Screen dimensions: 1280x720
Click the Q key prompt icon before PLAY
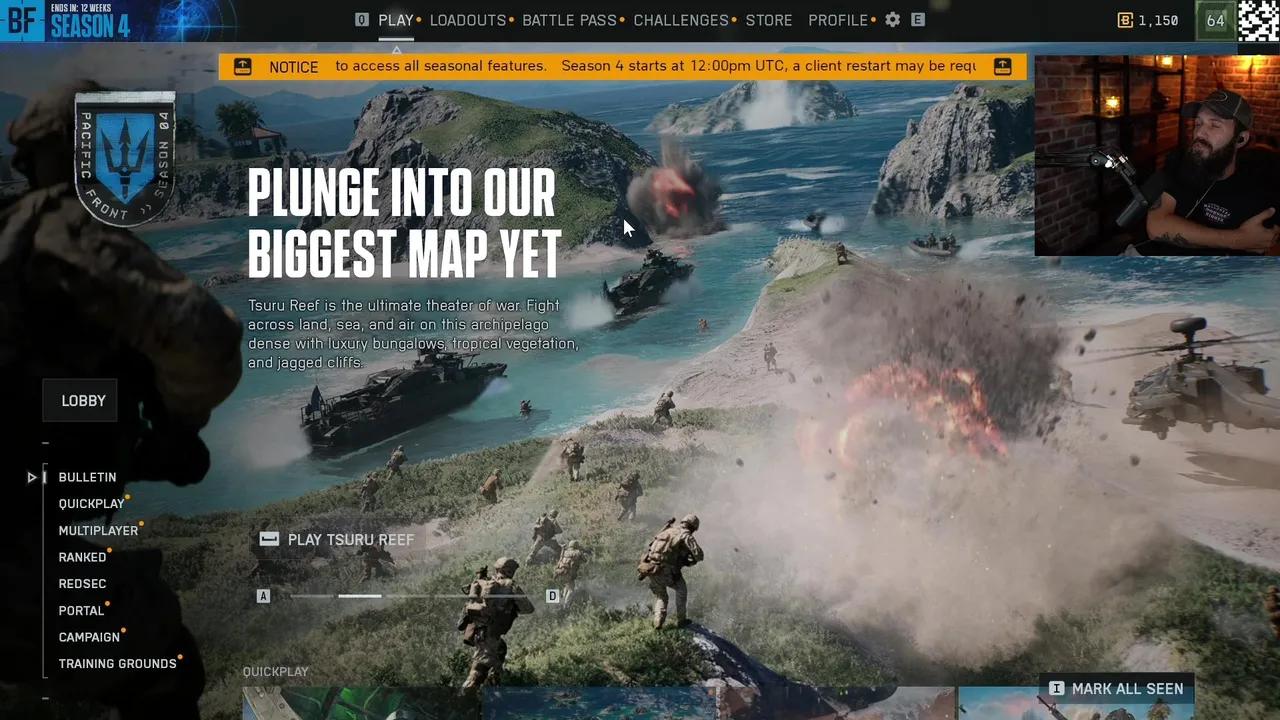(x=362, y=20)
